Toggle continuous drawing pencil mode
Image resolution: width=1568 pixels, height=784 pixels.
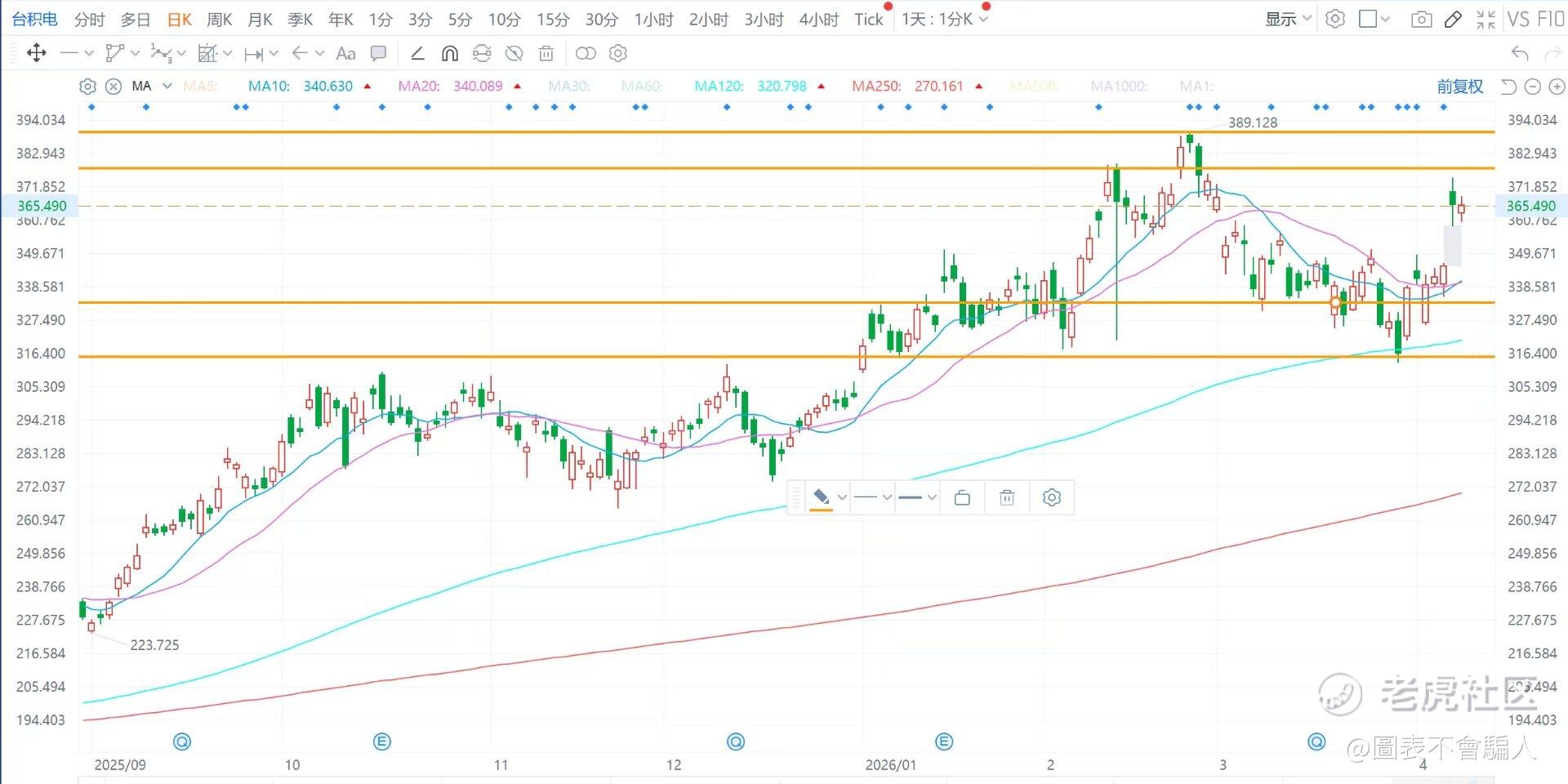pyautogui.click(x=417, y=54)
